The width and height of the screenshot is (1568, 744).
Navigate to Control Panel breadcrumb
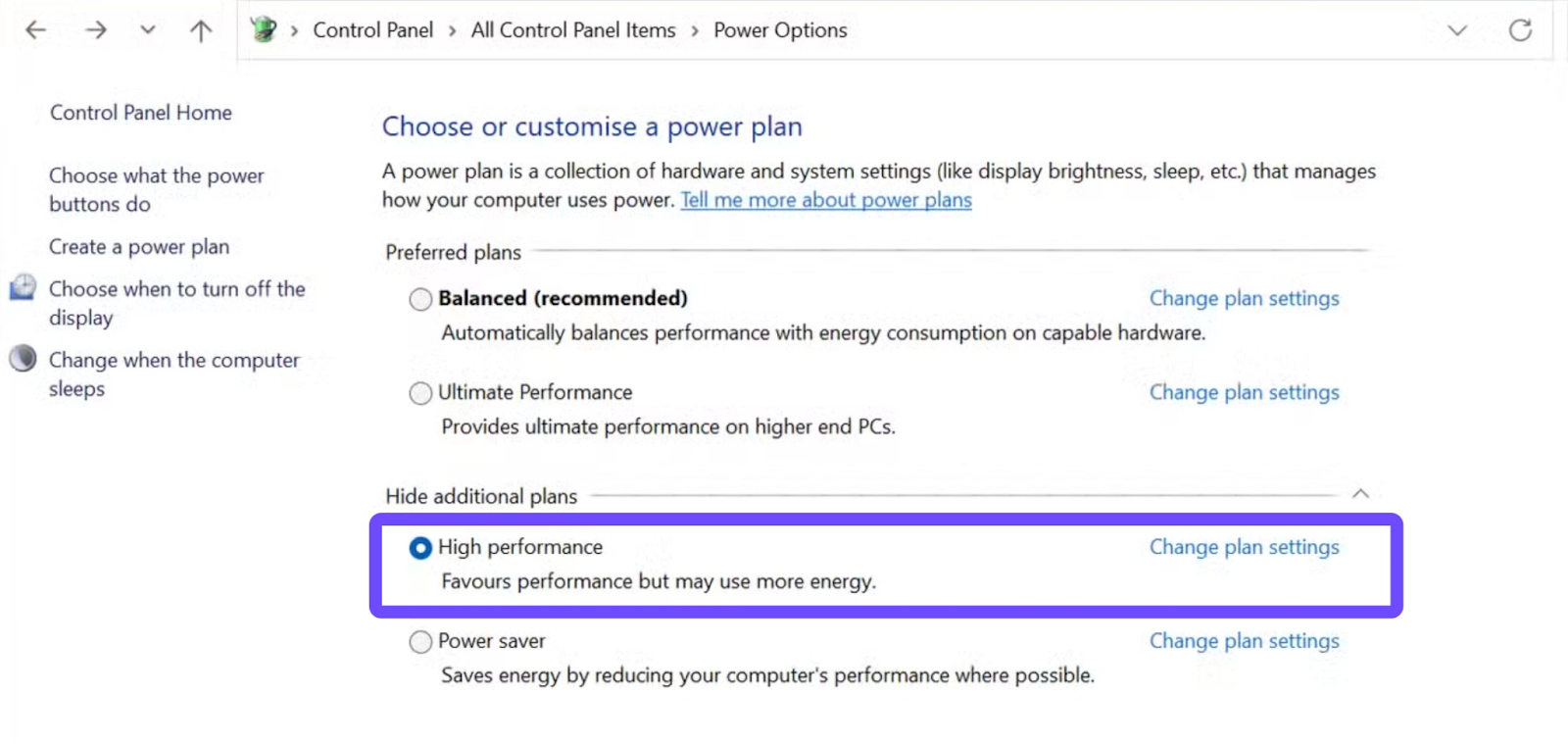click(372, 30)
